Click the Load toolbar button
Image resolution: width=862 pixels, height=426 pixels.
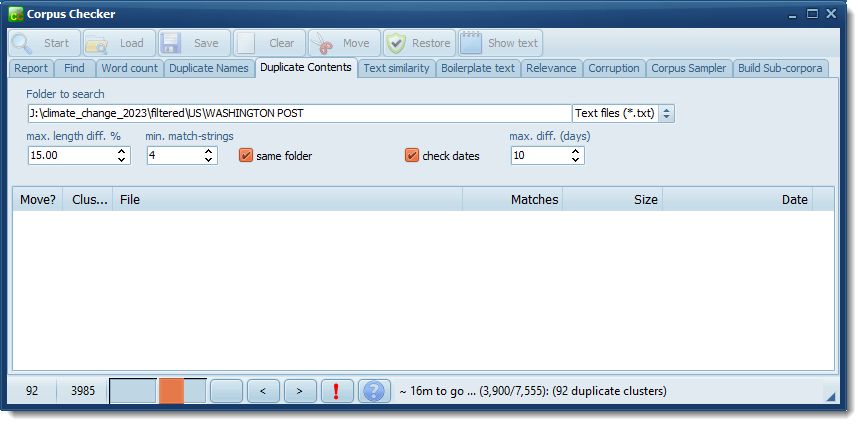tap(119, 43)
